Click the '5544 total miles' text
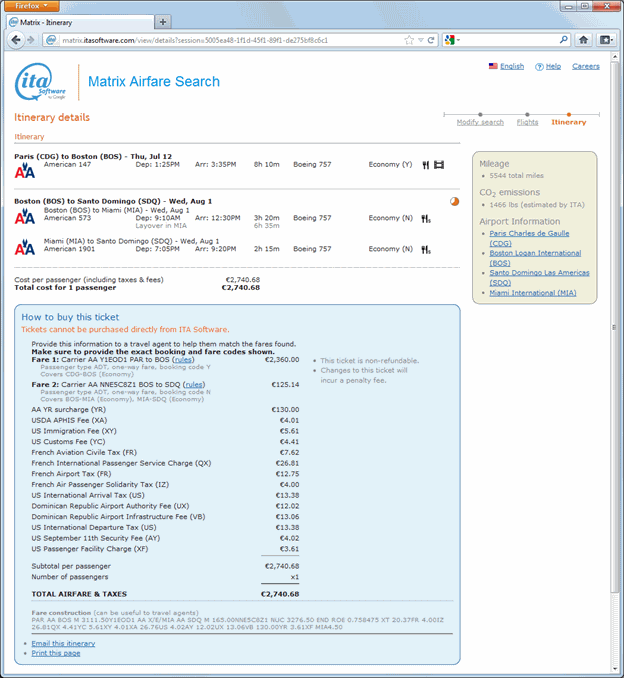Screen dimensions: 624x678 [x=516, y=176]
